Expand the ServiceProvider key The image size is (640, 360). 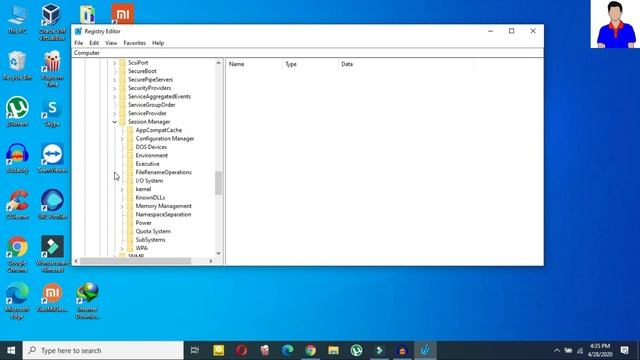(115, 113)
